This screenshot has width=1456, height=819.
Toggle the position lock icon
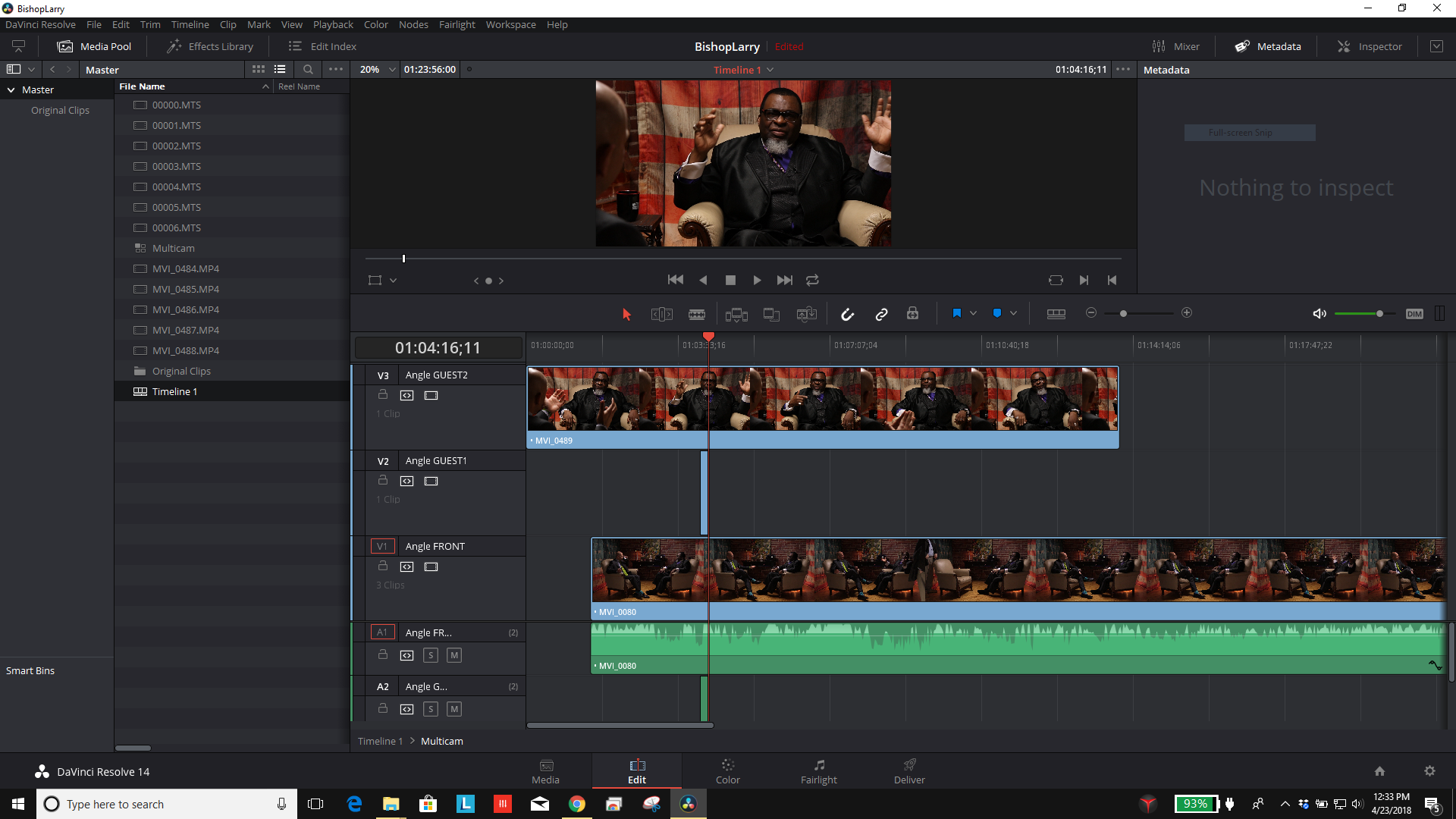click(913, 314)
